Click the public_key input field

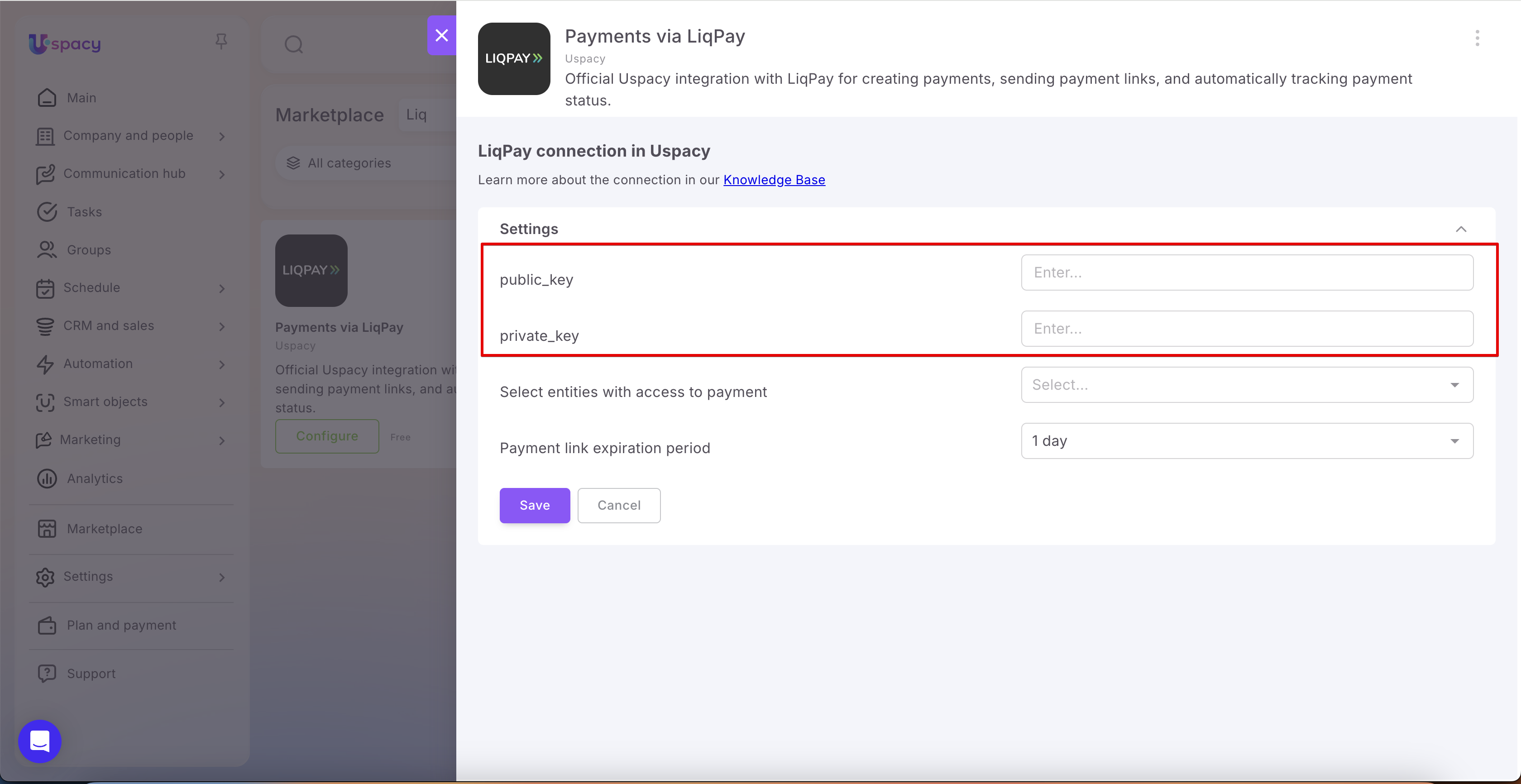tap(1247, 273)
